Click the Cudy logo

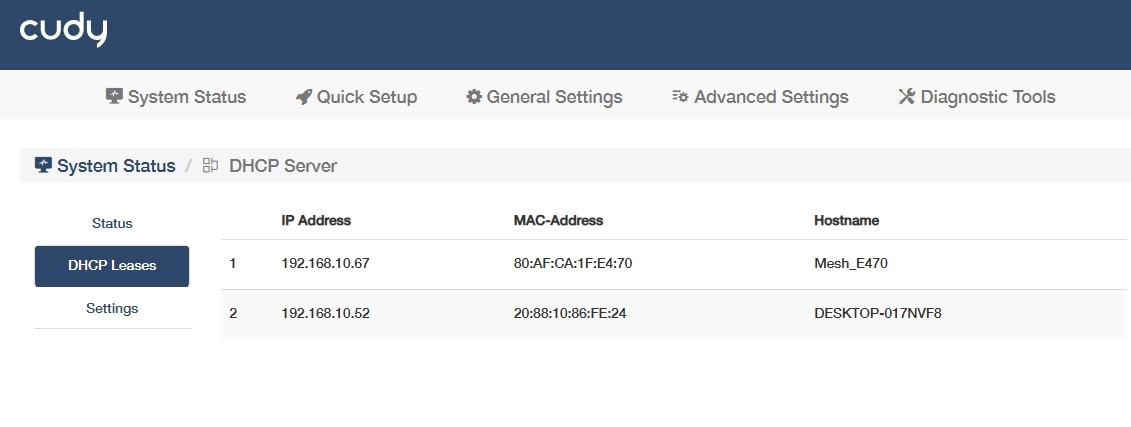(x=63, y=31)
